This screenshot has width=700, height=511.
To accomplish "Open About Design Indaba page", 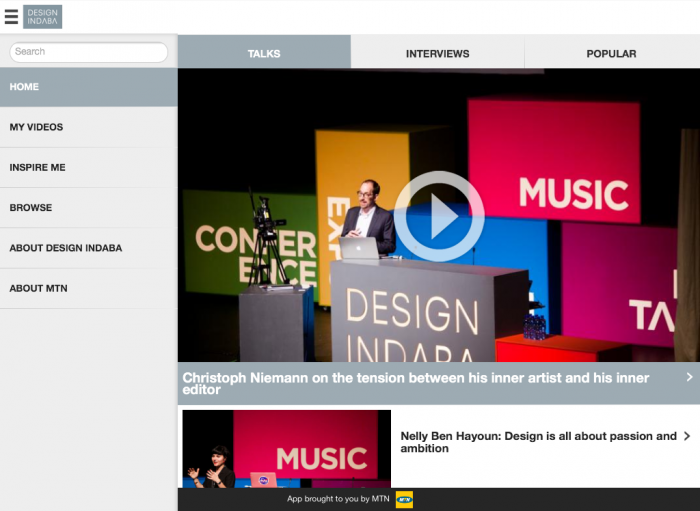I will (89, 248).
